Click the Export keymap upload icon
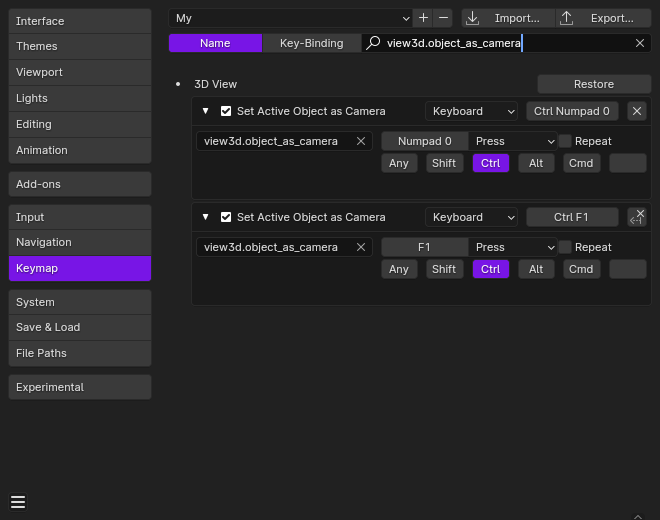The image size is (660, 520). point(567,18)
